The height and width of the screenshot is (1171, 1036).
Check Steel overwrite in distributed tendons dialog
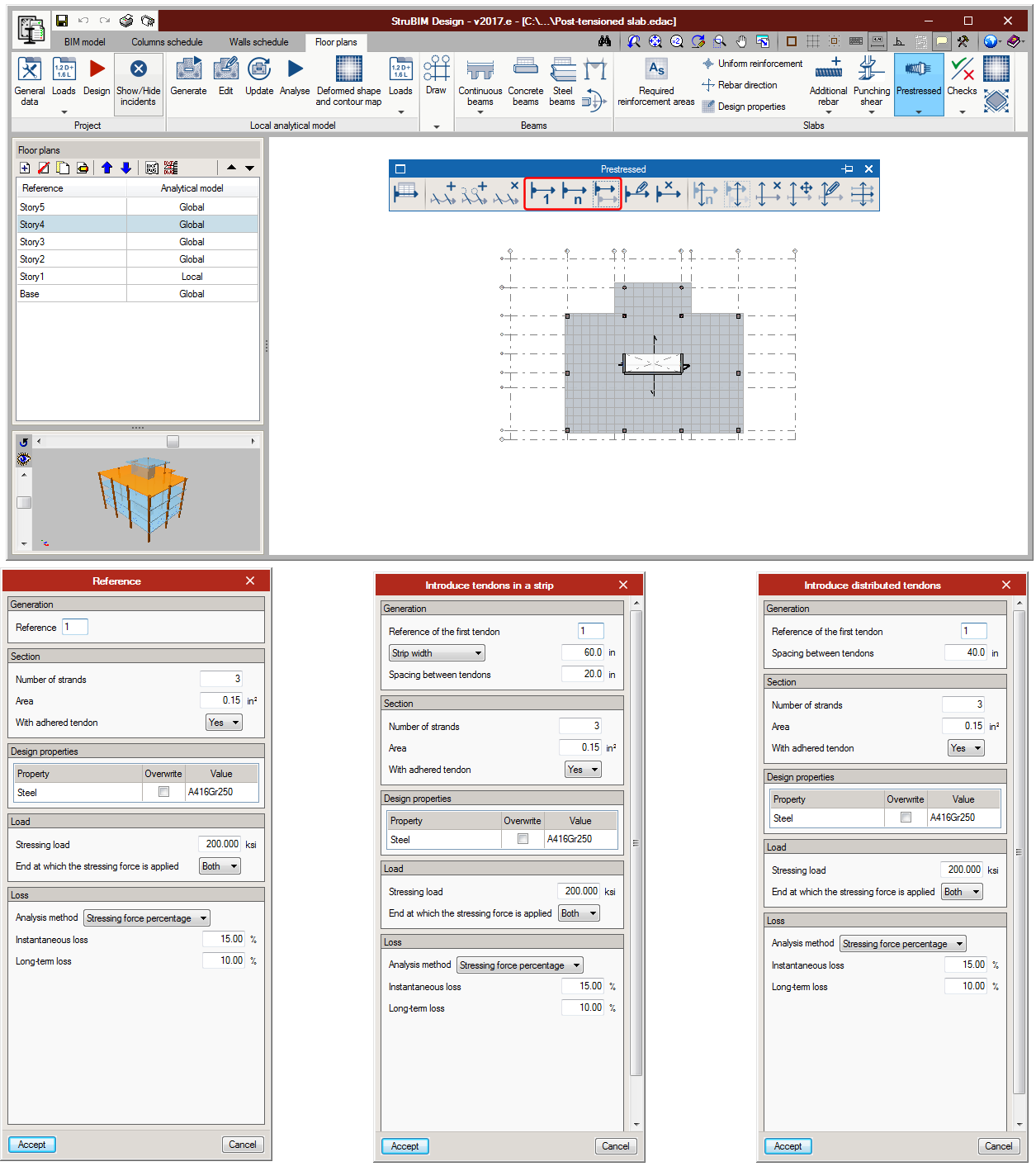(906, 818)
